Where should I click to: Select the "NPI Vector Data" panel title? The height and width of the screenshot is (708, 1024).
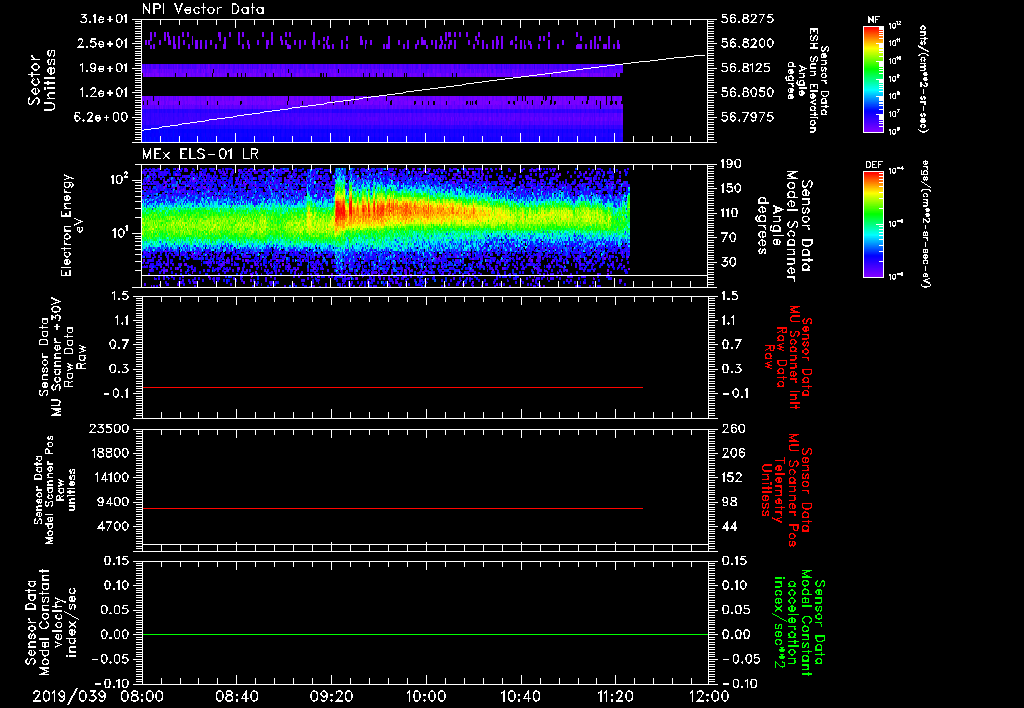point(203,9)
